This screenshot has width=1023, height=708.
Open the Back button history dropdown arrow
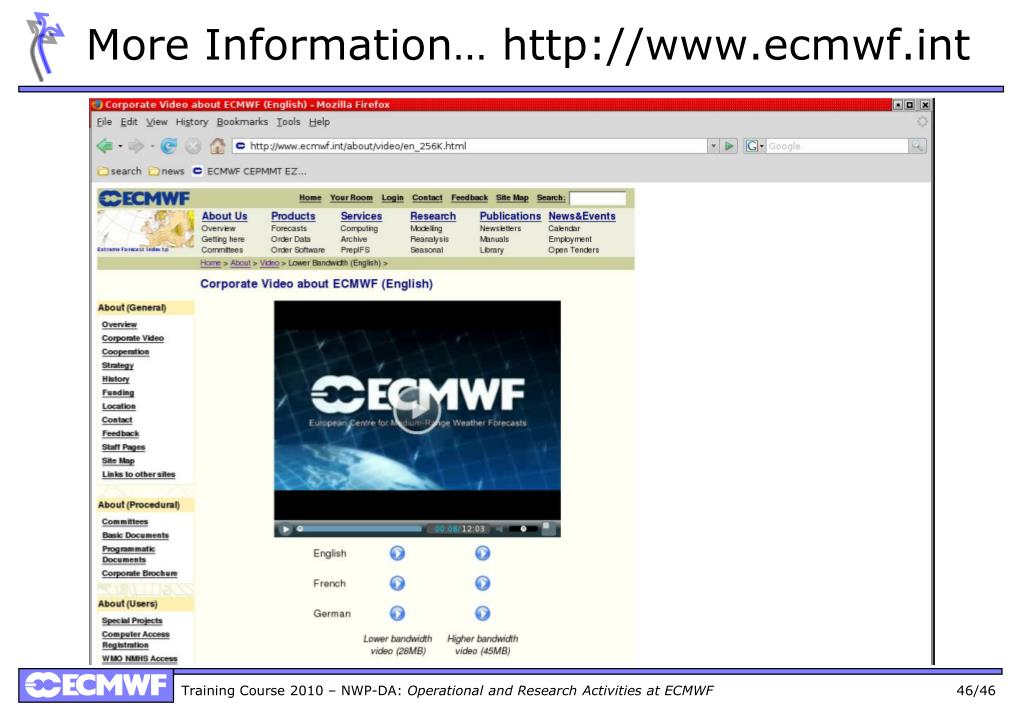coord(120,146)
